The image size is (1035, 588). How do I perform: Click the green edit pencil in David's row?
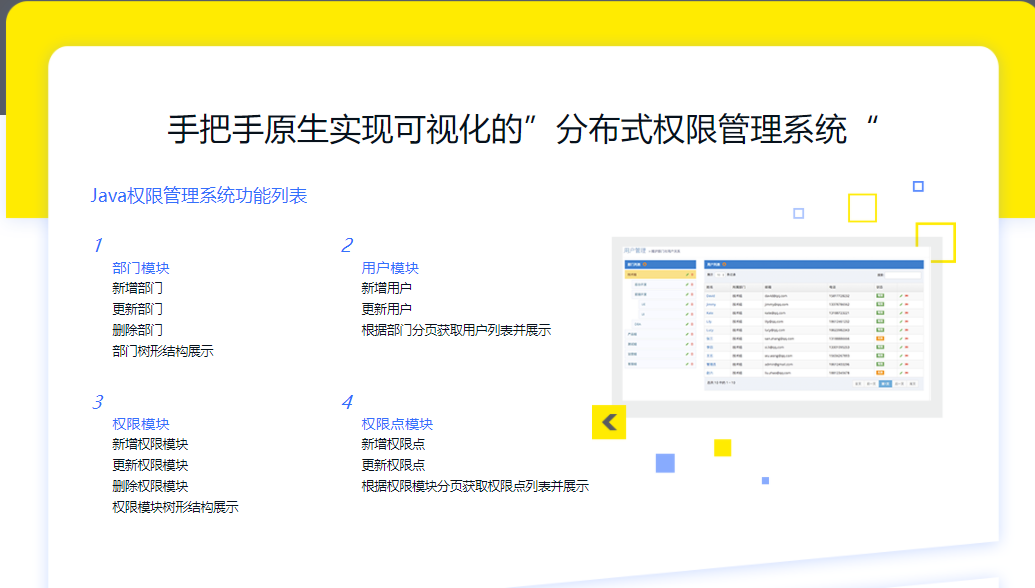pos(901,296)
